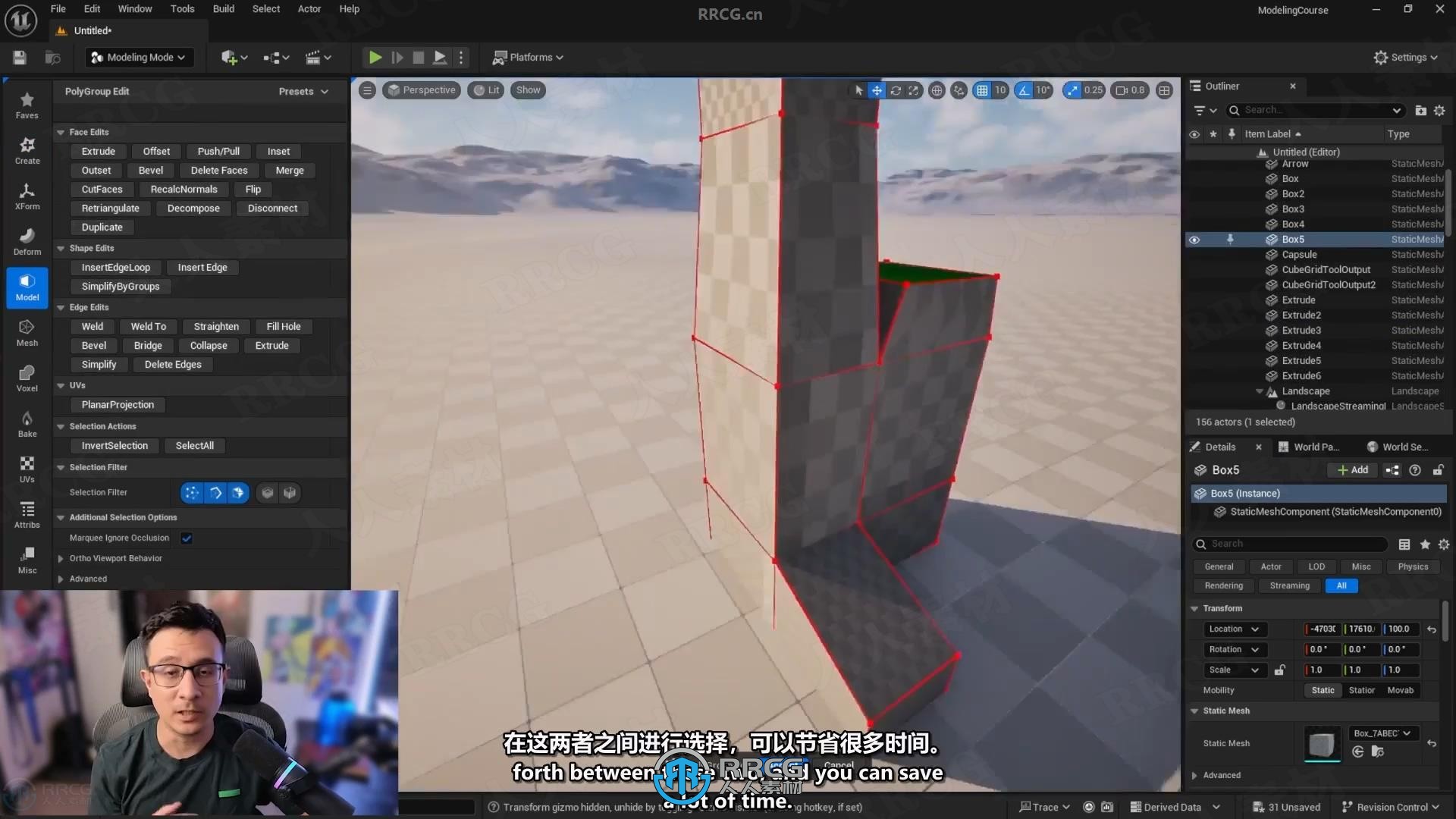Viewport: 1456px width, 819px height.
Task: Click the Outliner add folder icon
Action: point(1420,111)
